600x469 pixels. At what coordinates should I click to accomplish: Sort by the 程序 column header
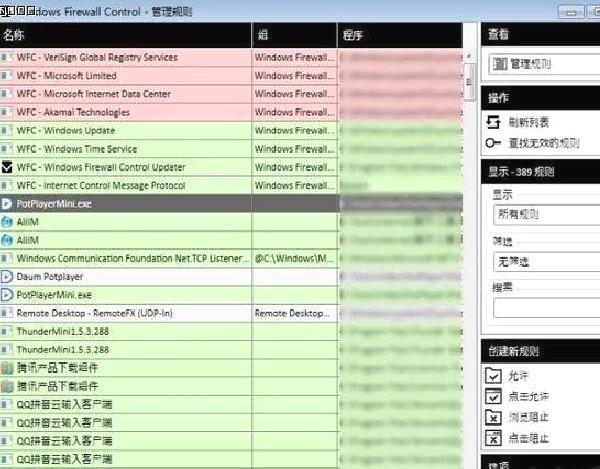400,35
